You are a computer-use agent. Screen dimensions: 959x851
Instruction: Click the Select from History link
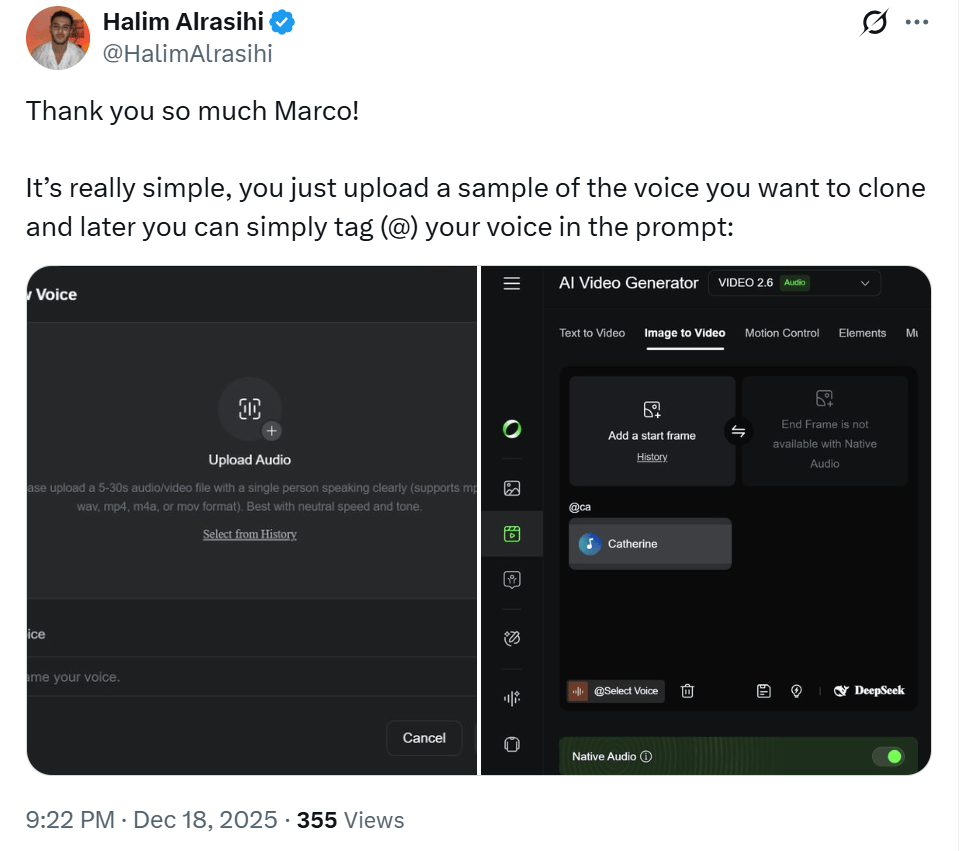pos(250,534)
